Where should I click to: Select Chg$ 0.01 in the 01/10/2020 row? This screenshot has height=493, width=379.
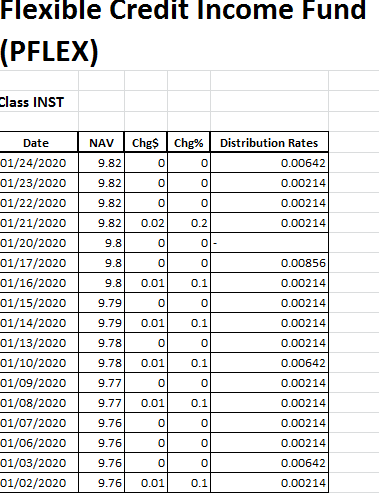(146, 363)
